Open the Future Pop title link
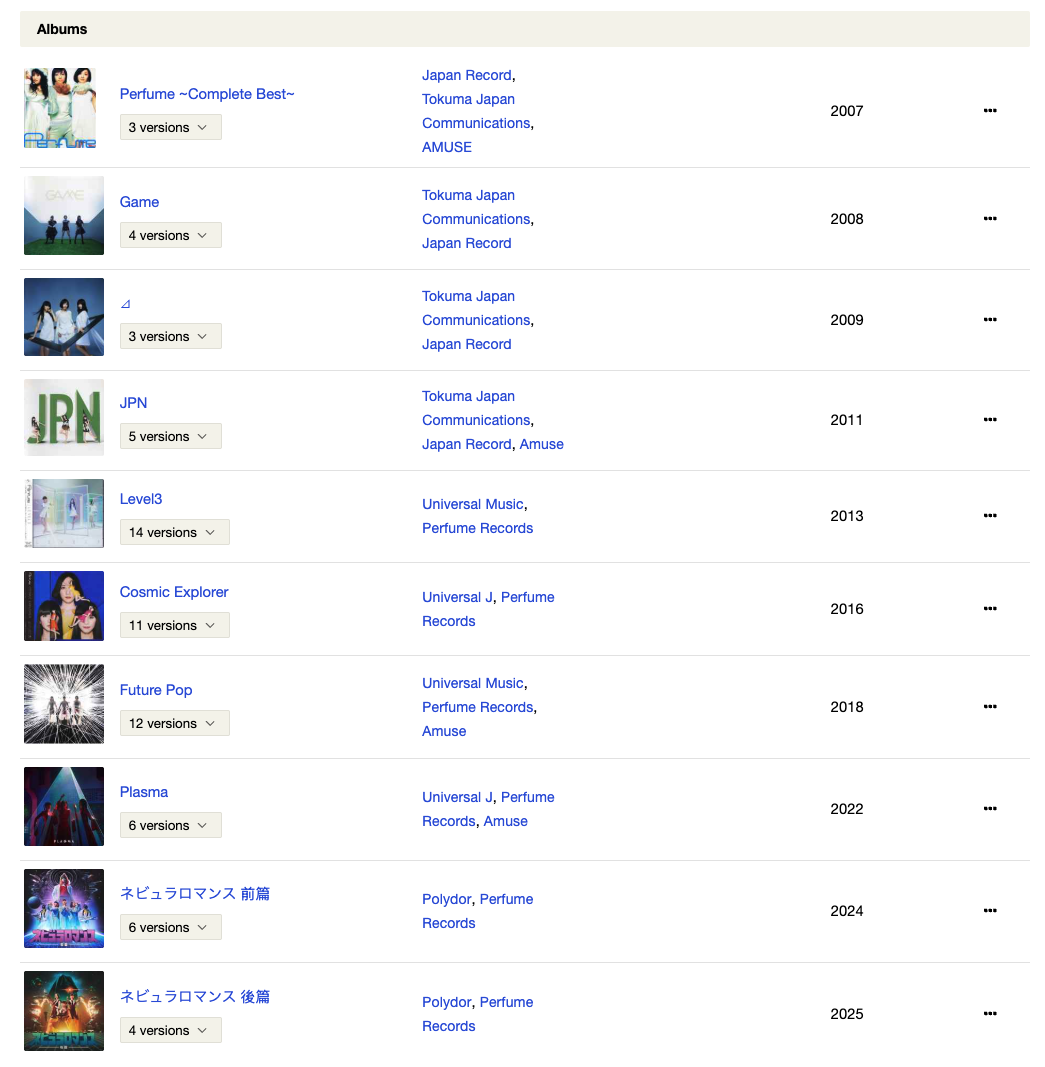This screenshot has height=1067, width=1045. [156, 690]
